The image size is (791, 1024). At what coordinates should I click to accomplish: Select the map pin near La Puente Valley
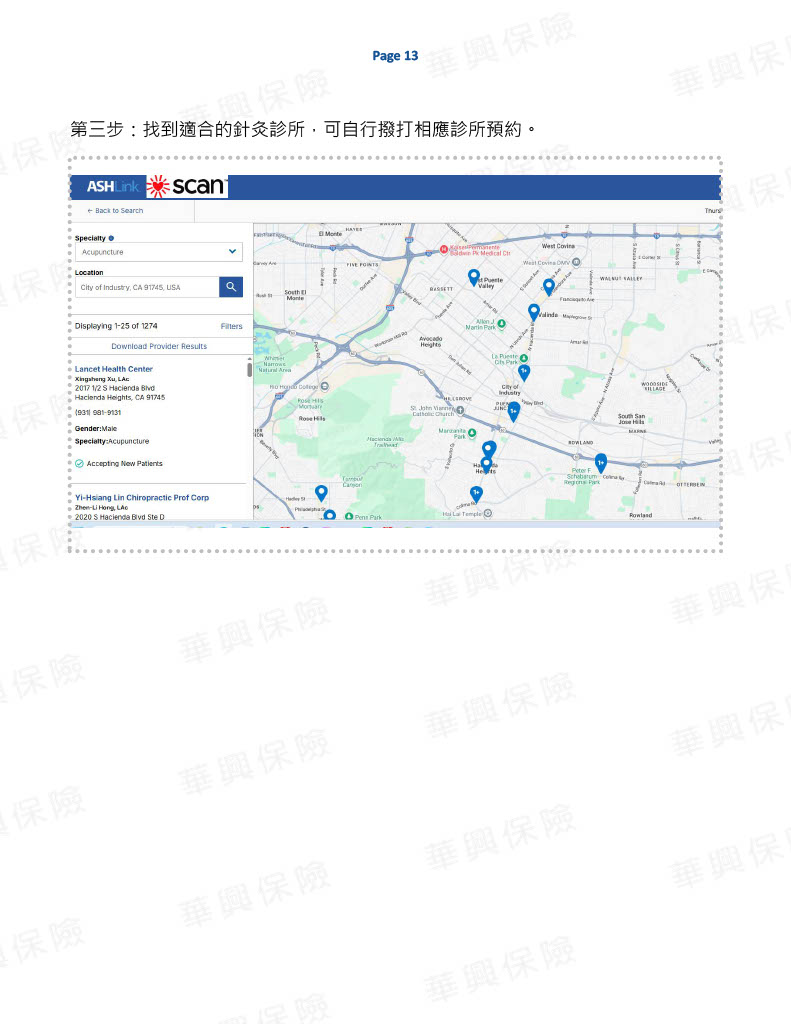pos(474,276)
